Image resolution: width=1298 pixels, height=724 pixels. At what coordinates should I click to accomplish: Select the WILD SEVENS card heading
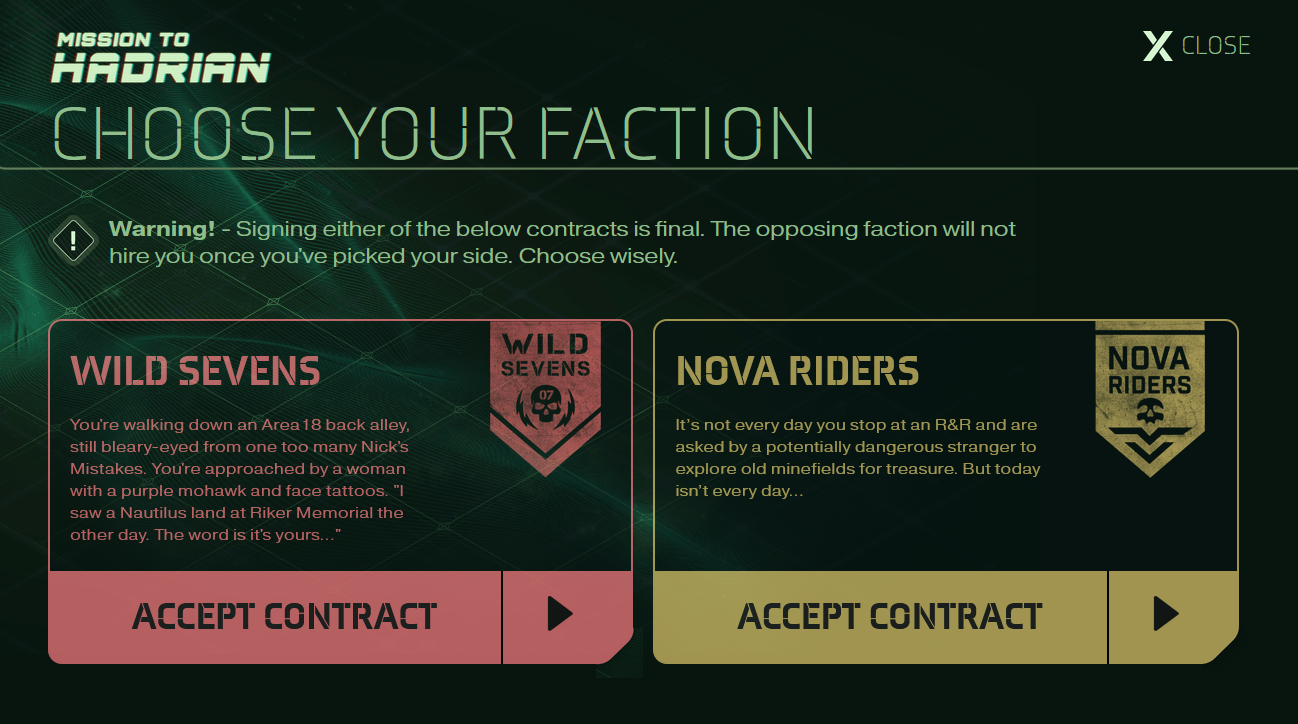(x=196, y=371)
